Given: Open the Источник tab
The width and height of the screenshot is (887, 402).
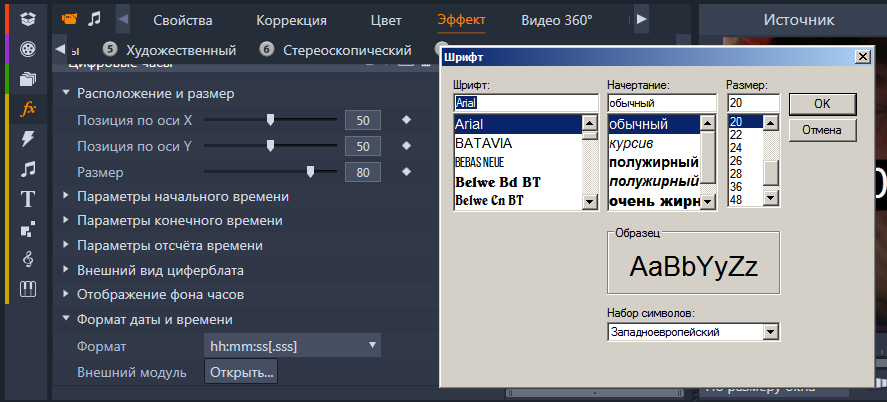Looking at the screenshot, I should (x=799, y=20).
